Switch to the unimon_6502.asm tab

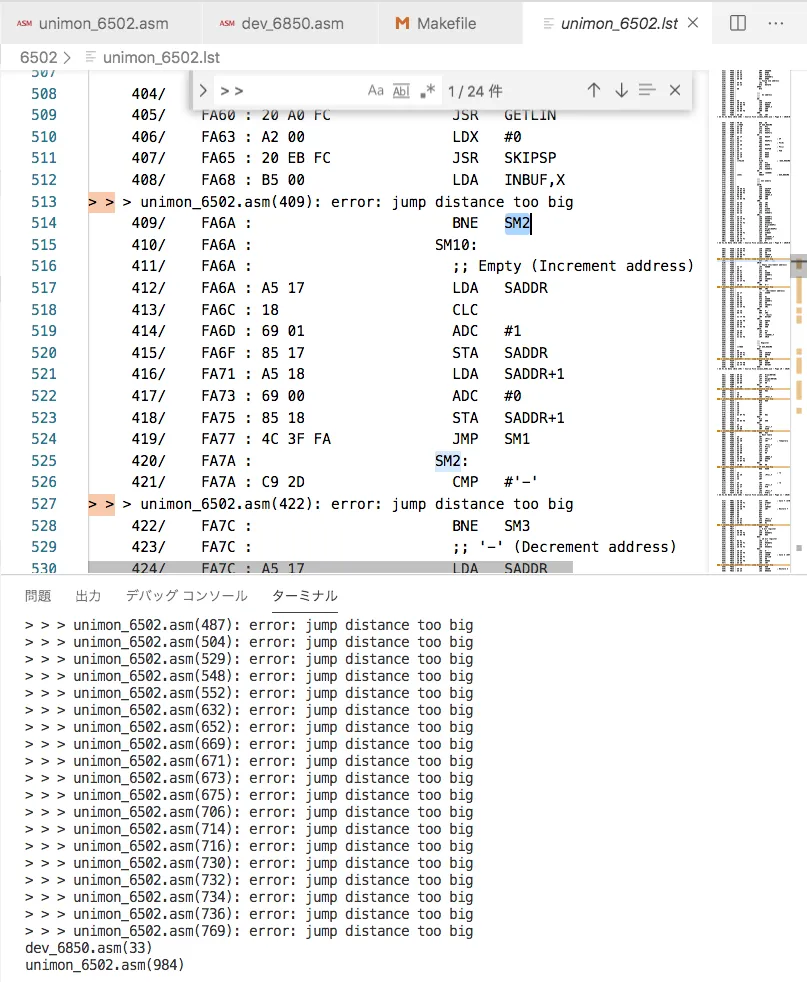(x=92, y=24)
